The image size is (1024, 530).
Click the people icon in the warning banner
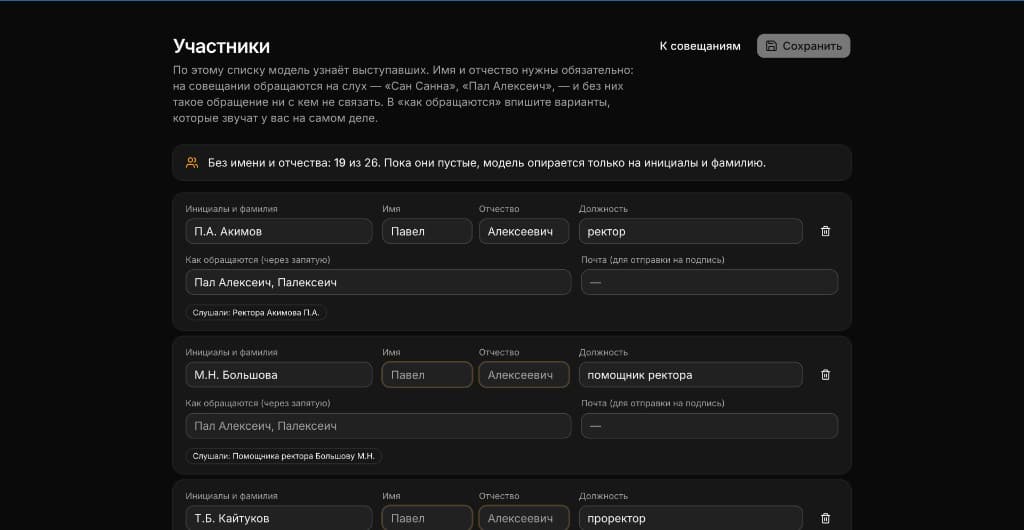pos(191,163)
